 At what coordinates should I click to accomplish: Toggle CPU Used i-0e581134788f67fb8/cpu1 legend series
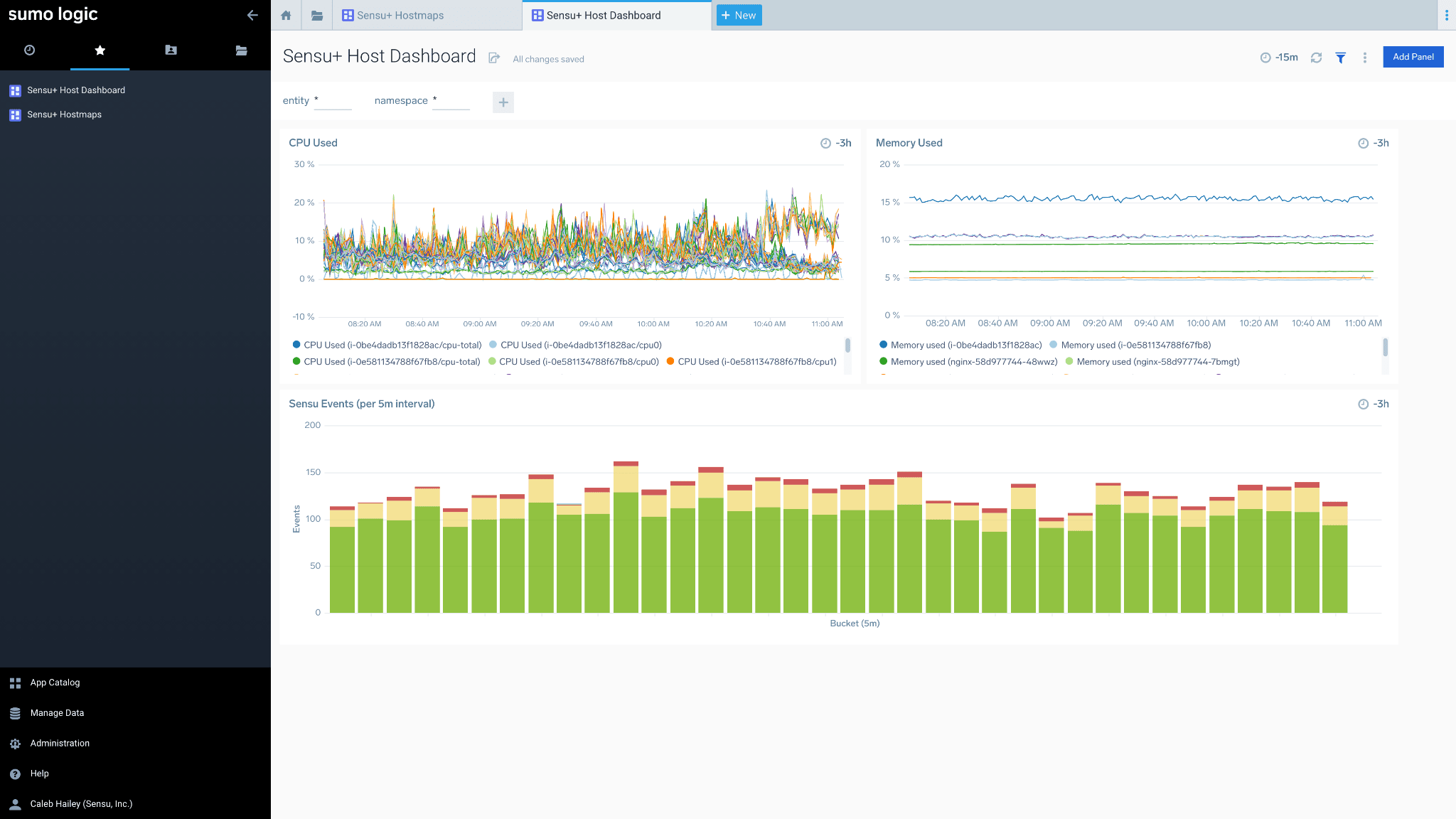751,362
